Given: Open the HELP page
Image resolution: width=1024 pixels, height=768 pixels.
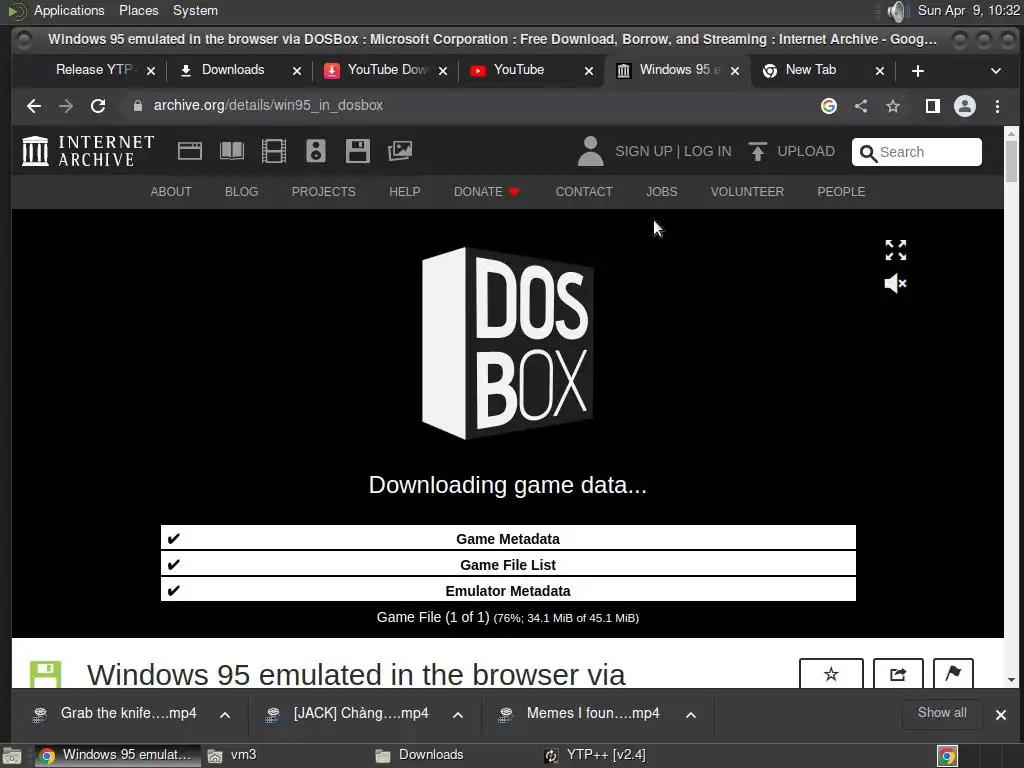Looking at the screenshot, I should pyautogui.click(x=405, y=191).
